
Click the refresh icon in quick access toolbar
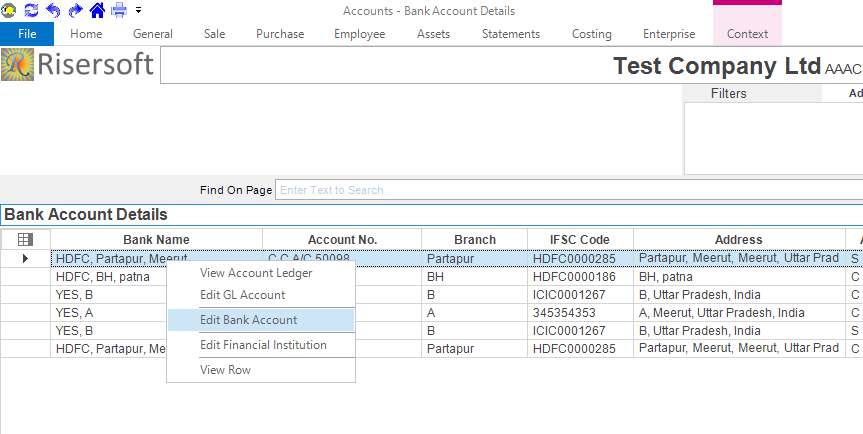[x=30, y=11]
